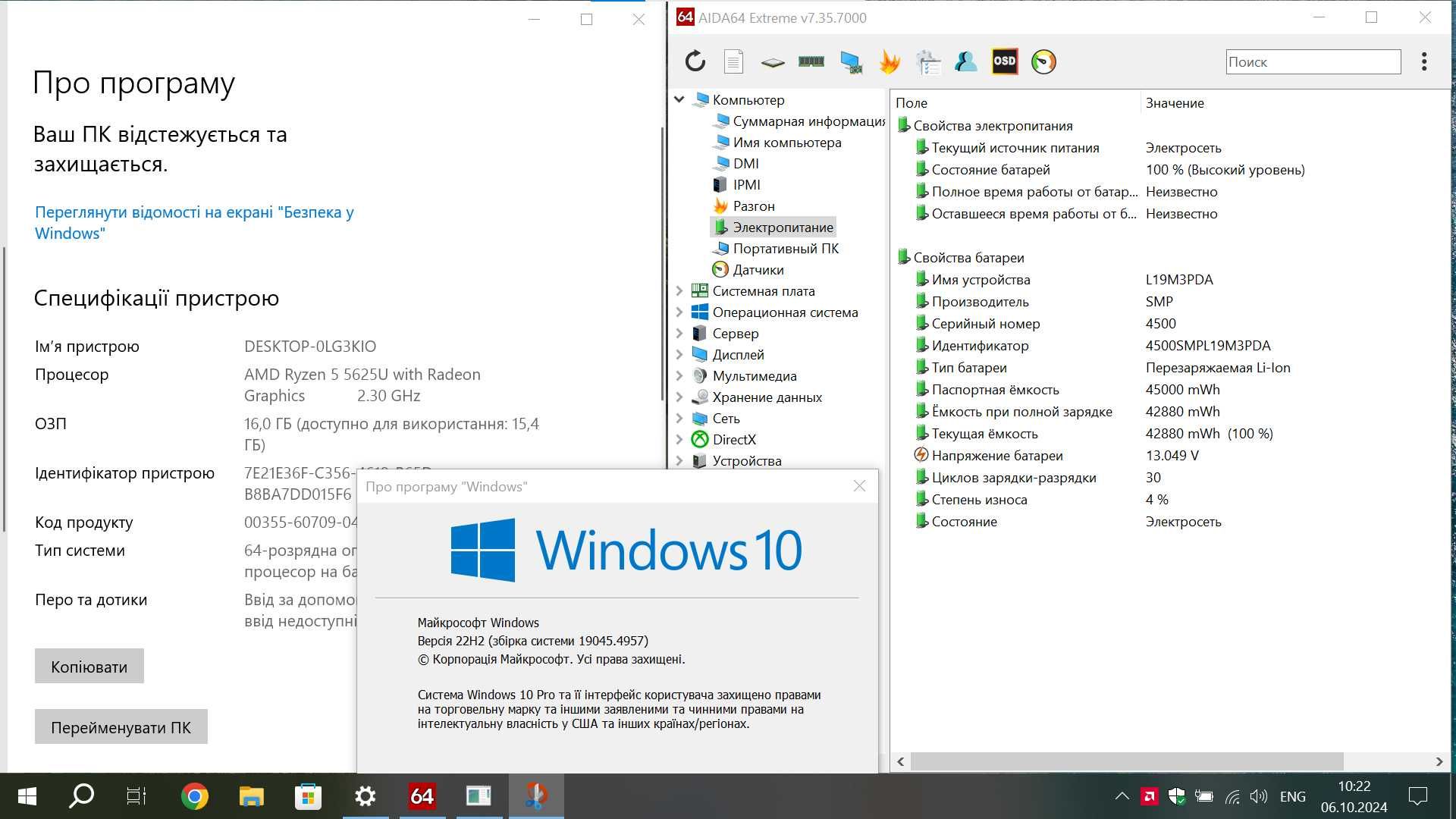Open File Explorer from taskbar
The width and height of the screenshot is (1456, 819).
(251, 796)
